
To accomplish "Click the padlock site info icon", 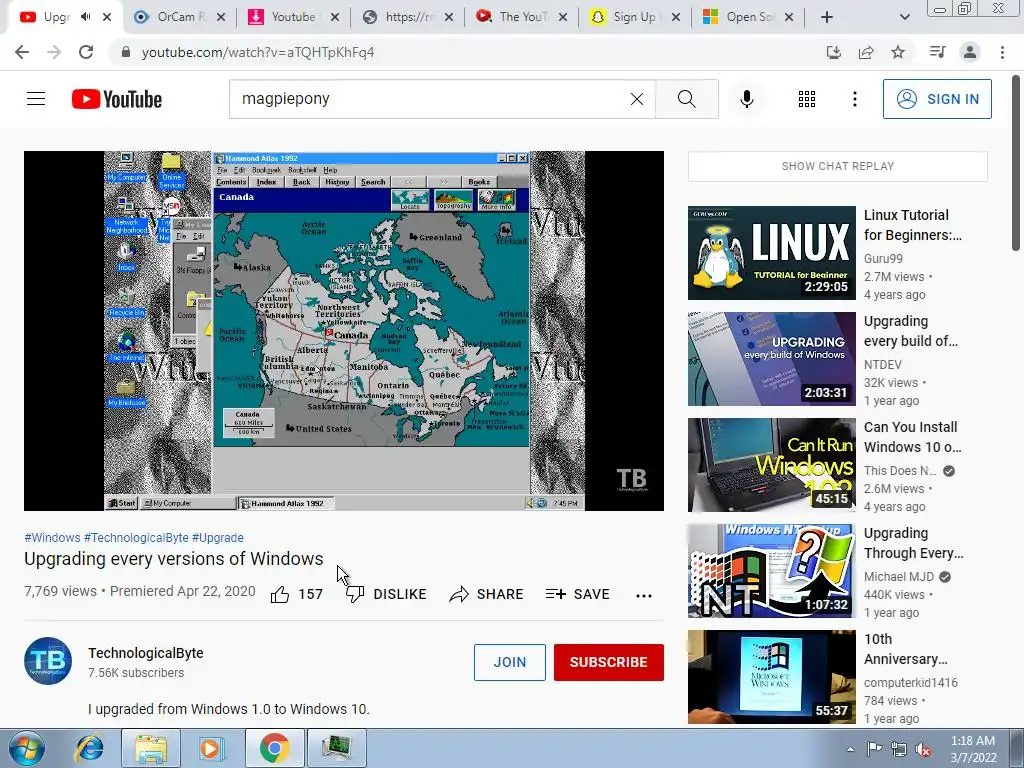I will click(x=126, y=52).
